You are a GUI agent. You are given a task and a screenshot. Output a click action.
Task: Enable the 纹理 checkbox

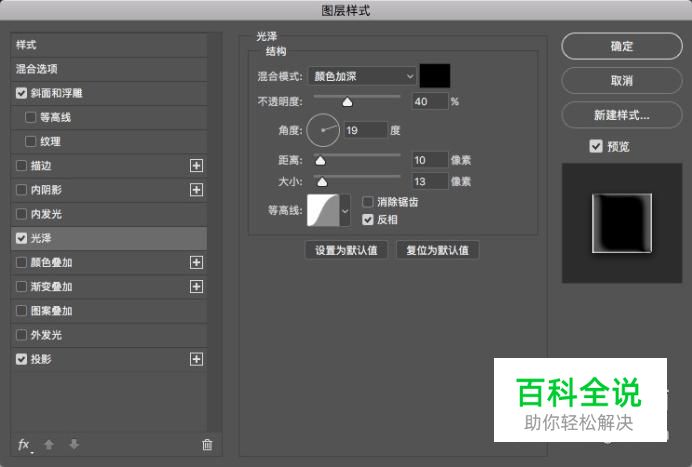[x=30, y=142]
